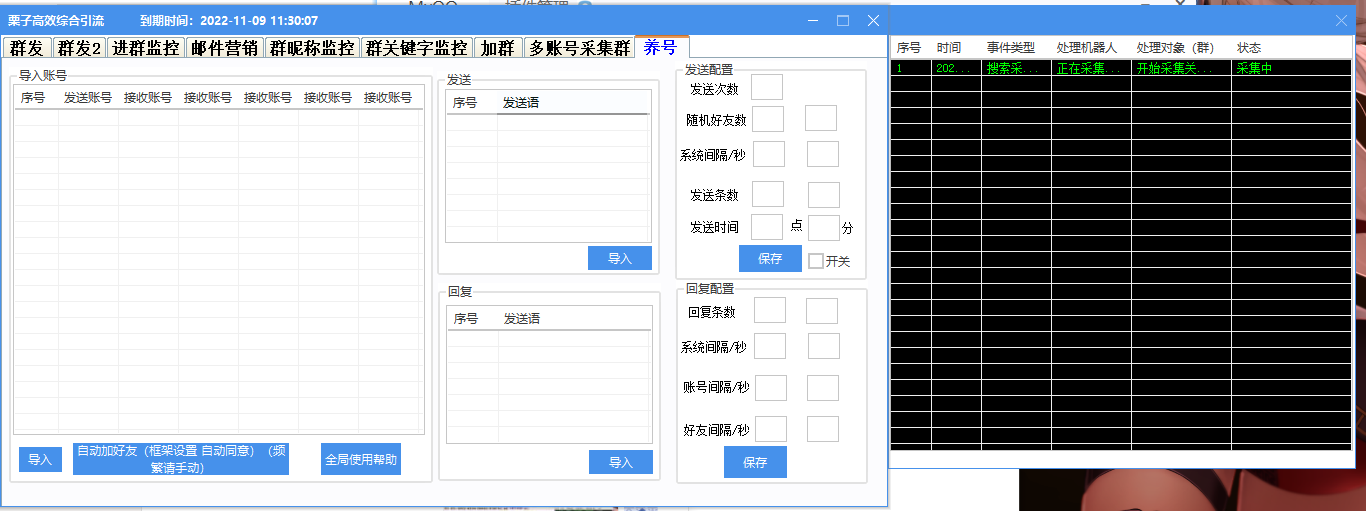Screen dimensions: 1366x511
Task: Click first 系统间隔/秒 field in 回复配置
Action: (770, 346)
